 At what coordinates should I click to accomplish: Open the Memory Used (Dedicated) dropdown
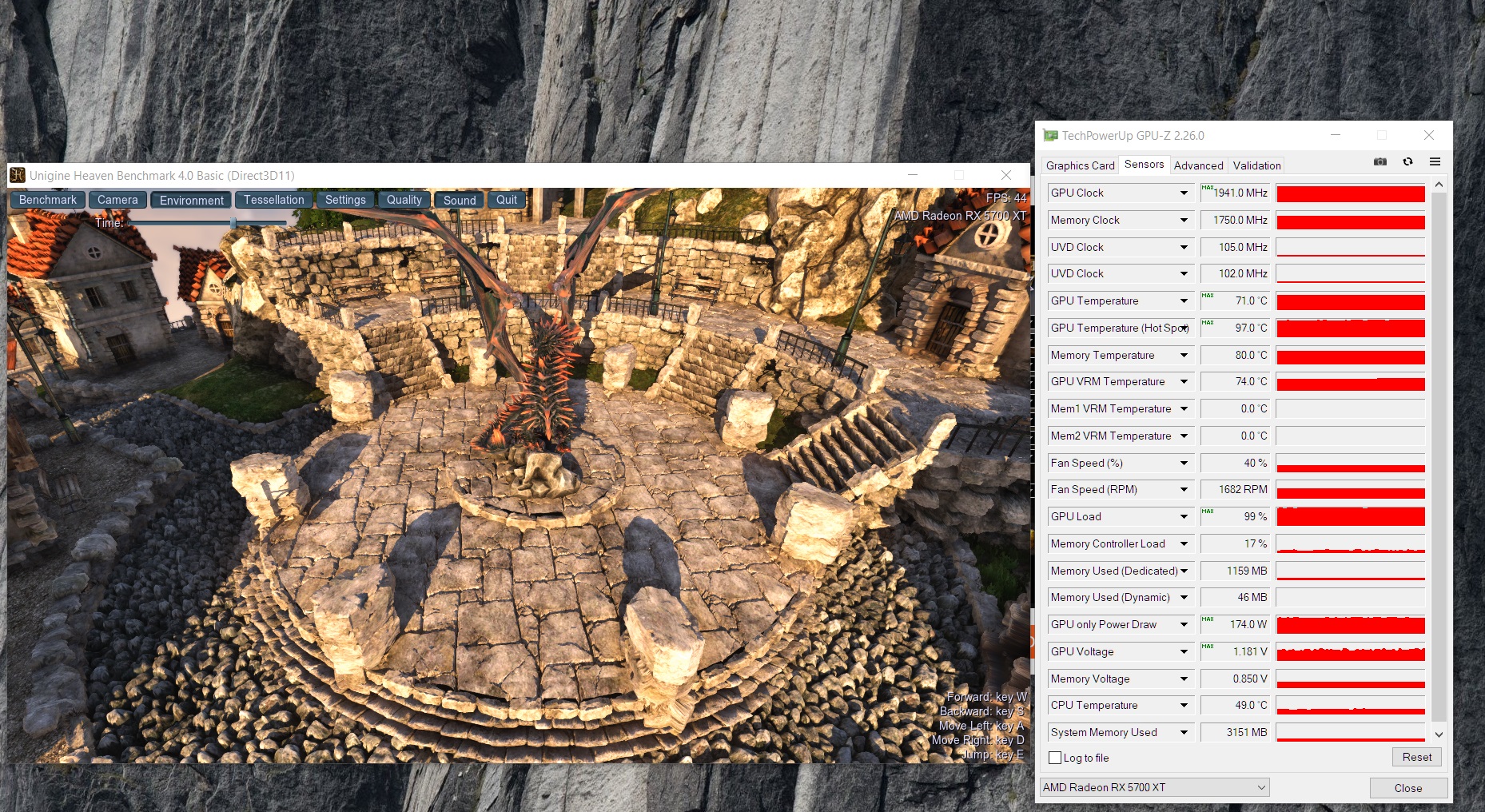click(x=1184, y=571)
